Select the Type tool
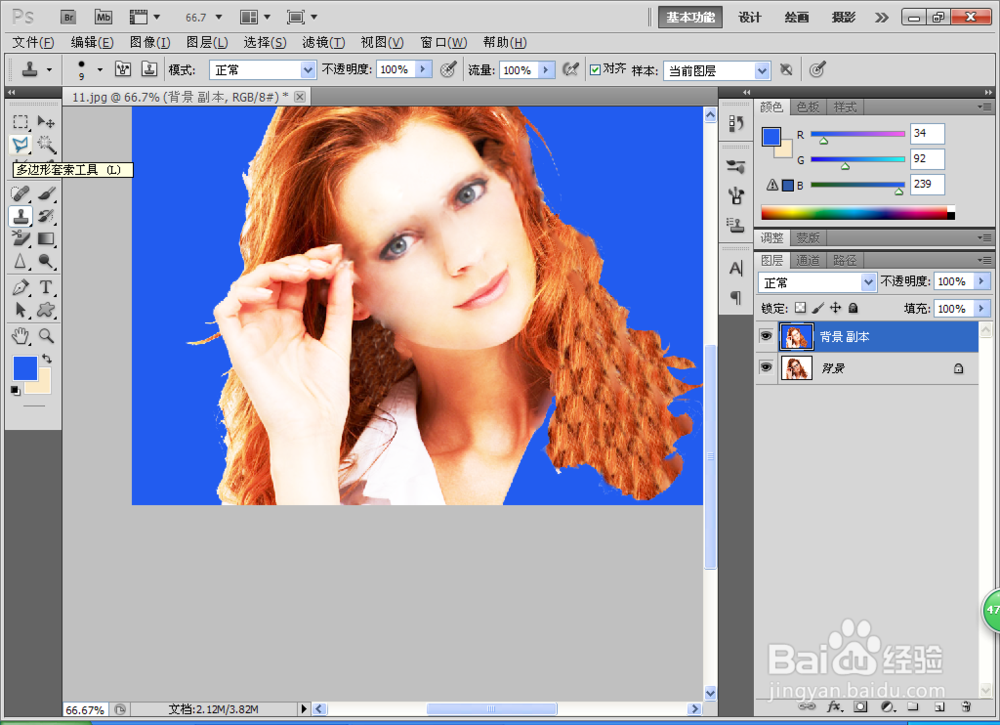Viewport: 1000px width, 725px height. [x=45, y=288]
